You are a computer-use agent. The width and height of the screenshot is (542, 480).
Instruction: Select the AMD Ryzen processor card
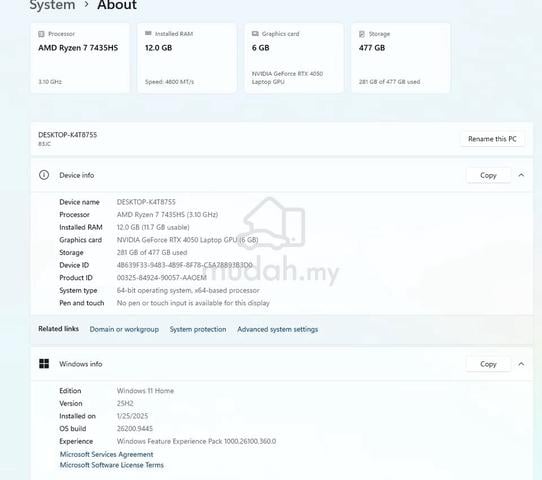[80, 58]
